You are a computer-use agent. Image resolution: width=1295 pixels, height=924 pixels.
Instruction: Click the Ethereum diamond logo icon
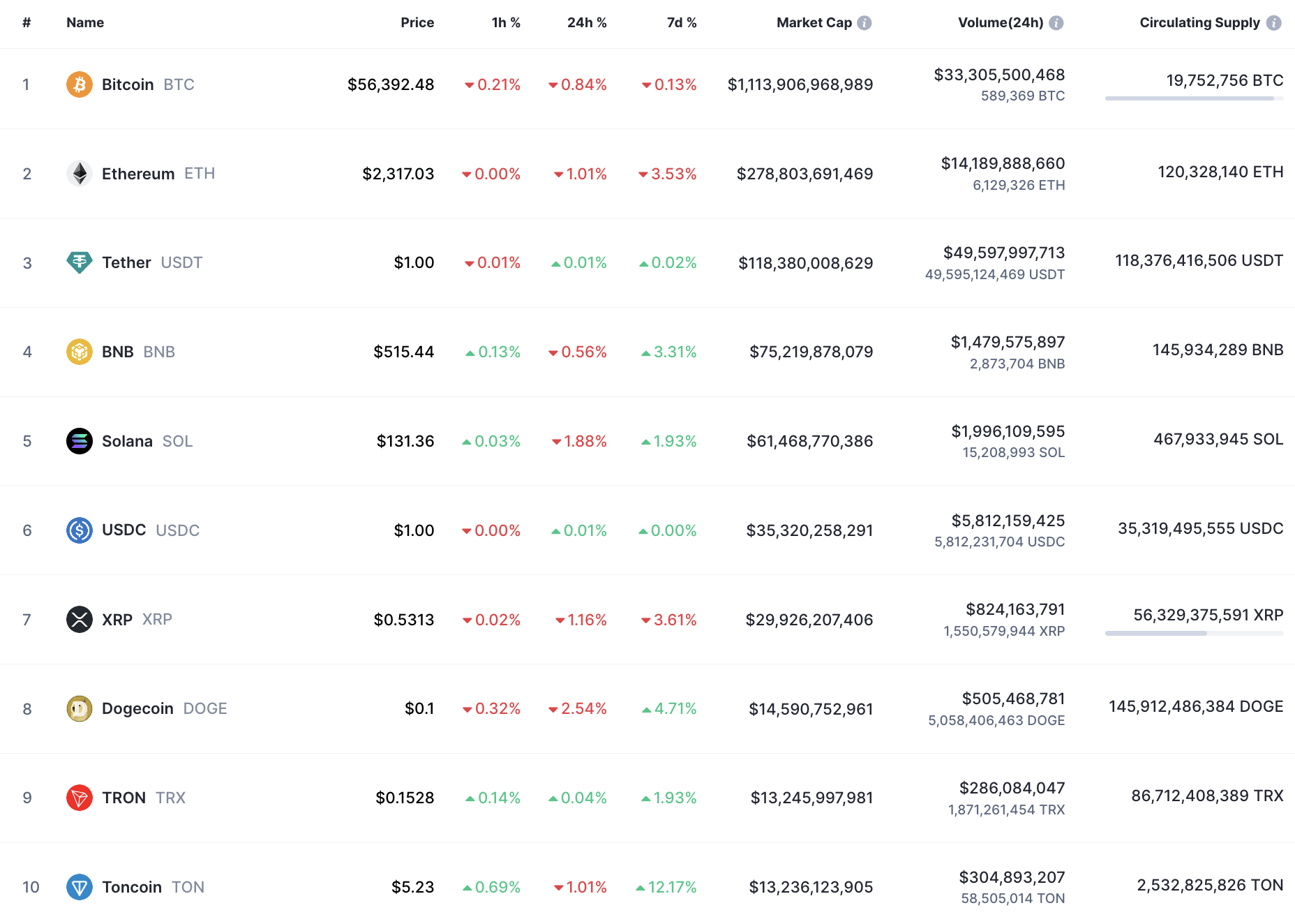(x=80, y=174)
